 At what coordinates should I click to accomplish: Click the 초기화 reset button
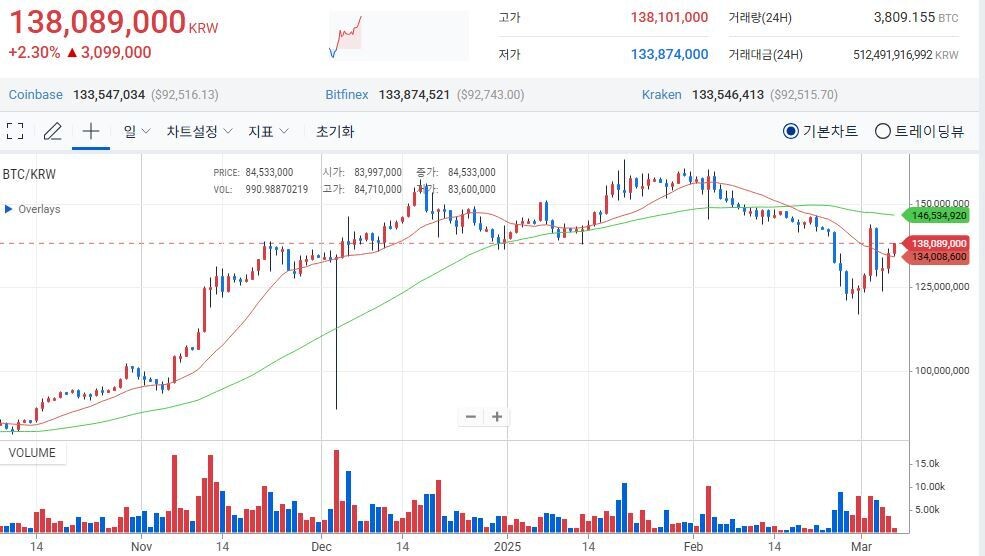pyautogui.click(x=335, y=131)
